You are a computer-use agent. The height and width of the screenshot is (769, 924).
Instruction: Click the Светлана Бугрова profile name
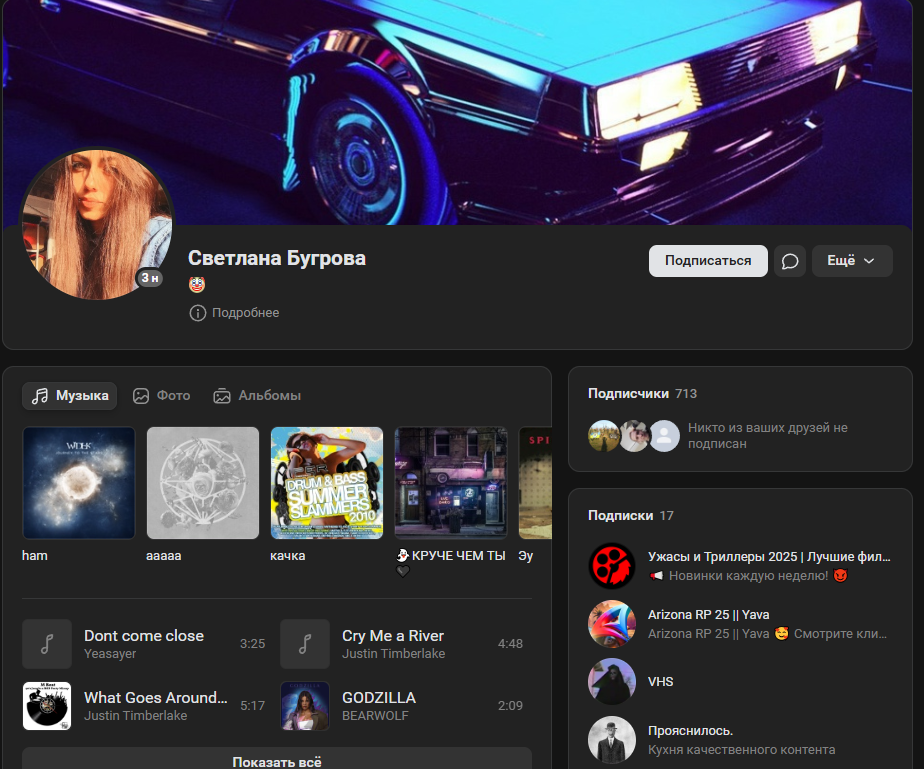click(x=277, y=258)
